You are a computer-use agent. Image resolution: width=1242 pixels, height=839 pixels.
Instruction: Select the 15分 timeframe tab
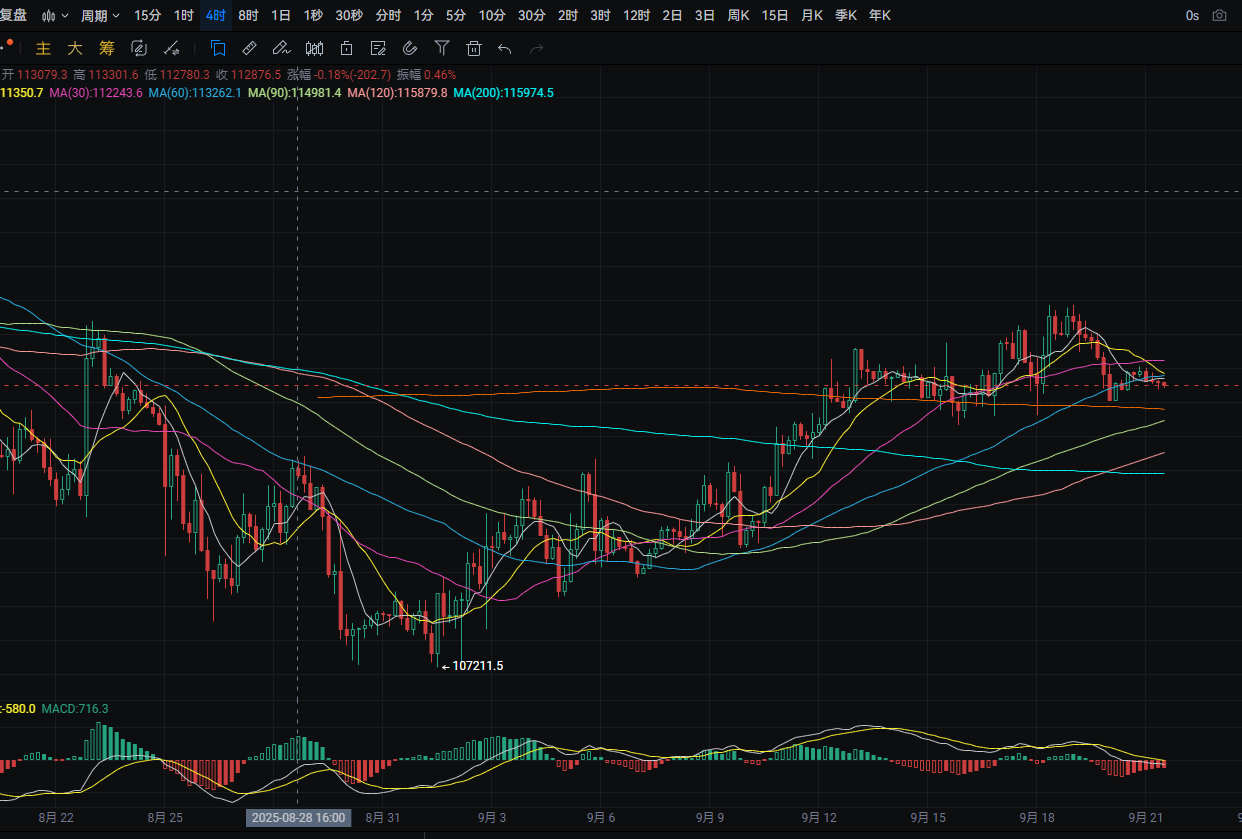147,15
